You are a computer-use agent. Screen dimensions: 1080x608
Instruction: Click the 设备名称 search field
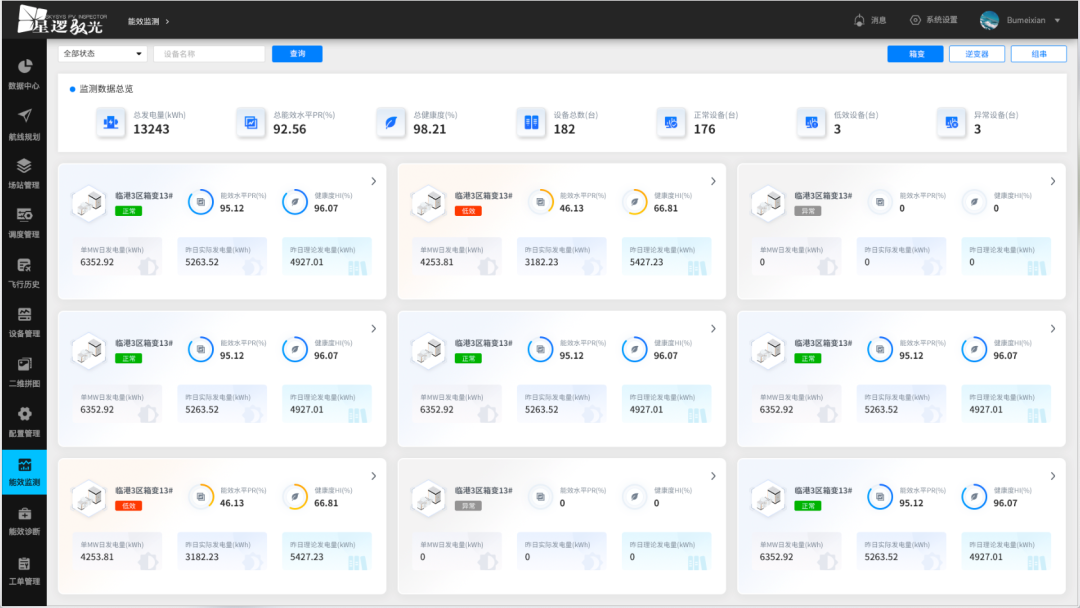(x=208, y=54)
